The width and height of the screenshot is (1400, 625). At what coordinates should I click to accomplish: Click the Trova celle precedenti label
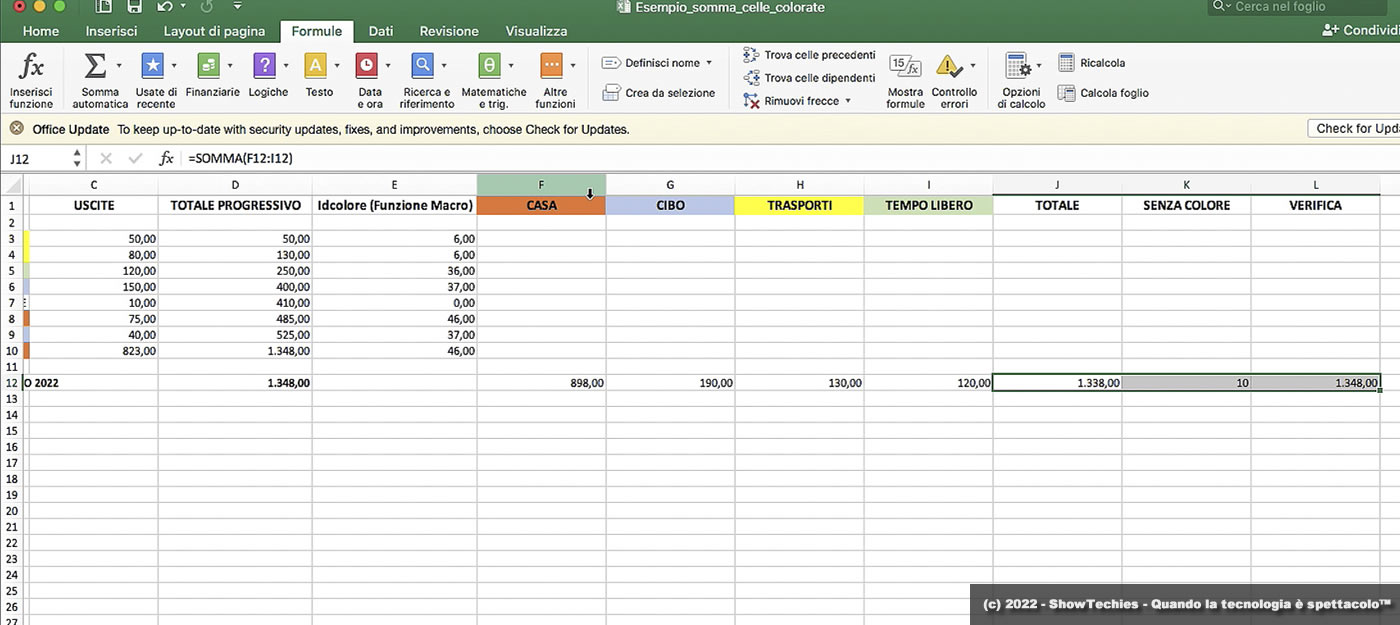pyautogui.click(x=820, y=54)
